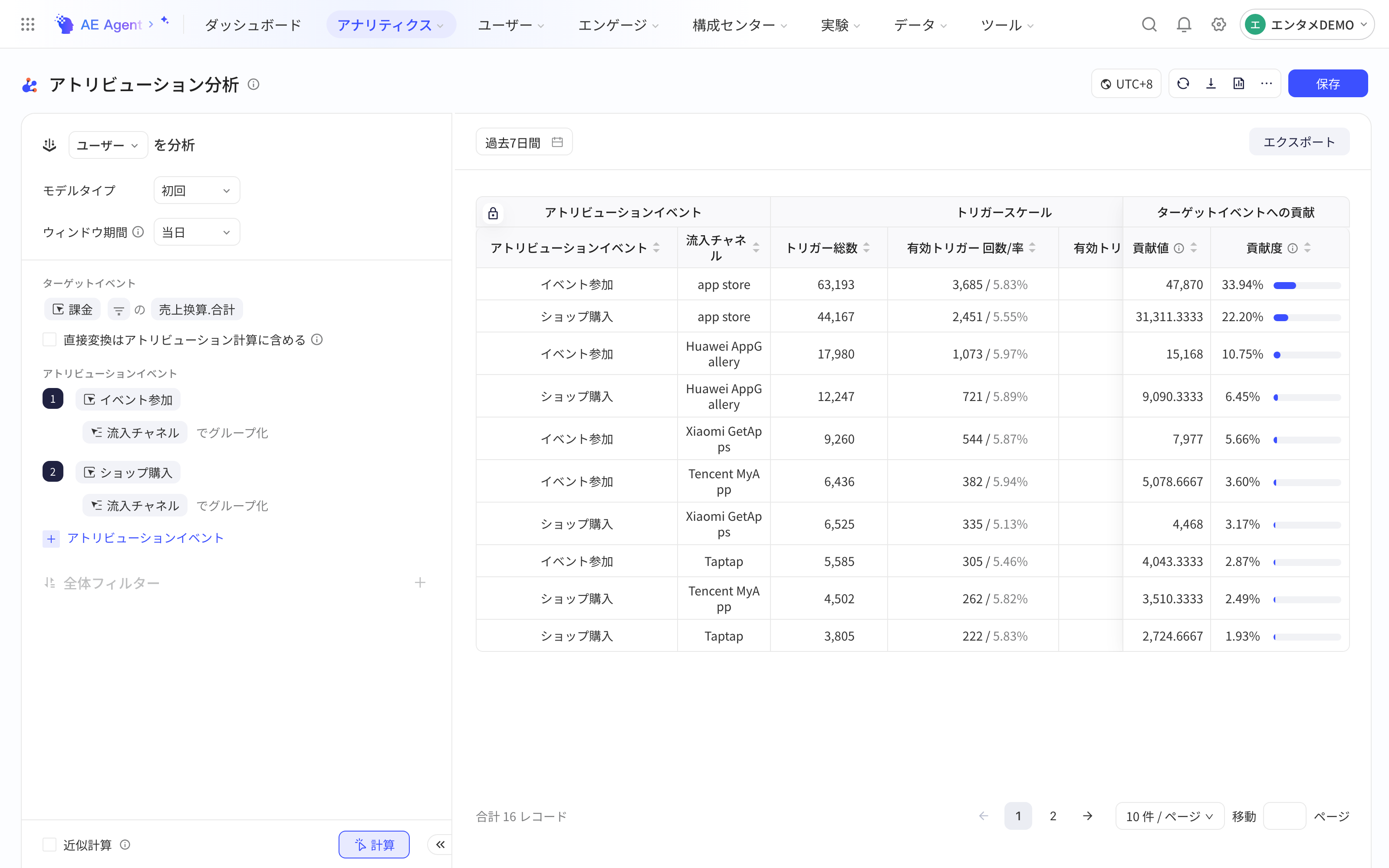Click the エクスポート button
This screenshot has width=1389, height=868.
(1299, 142)
